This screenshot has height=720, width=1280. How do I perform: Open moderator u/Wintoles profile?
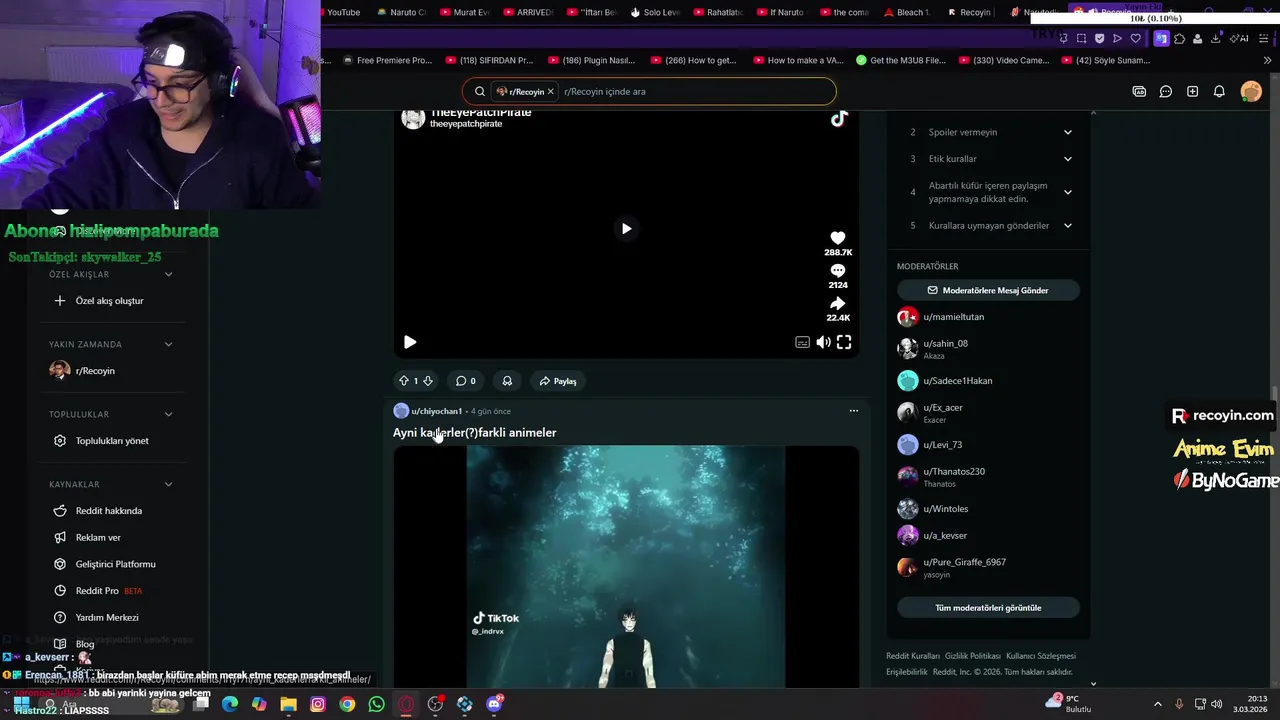[x=945, y=509]
